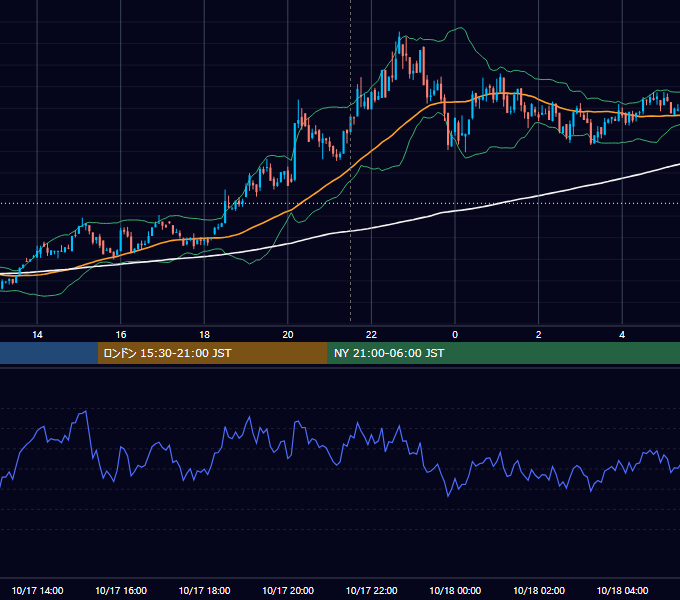Image resolution: width=680 pixels, height=600 pixels.
Task: Click the 10/17 22:00 date label
Action: [371, 590]
